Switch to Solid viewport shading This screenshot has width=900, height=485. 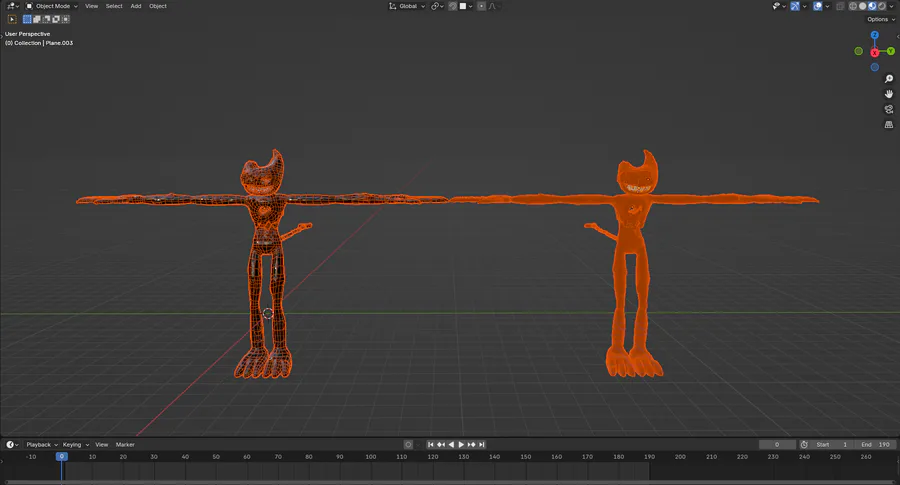(x=863, y=6)
